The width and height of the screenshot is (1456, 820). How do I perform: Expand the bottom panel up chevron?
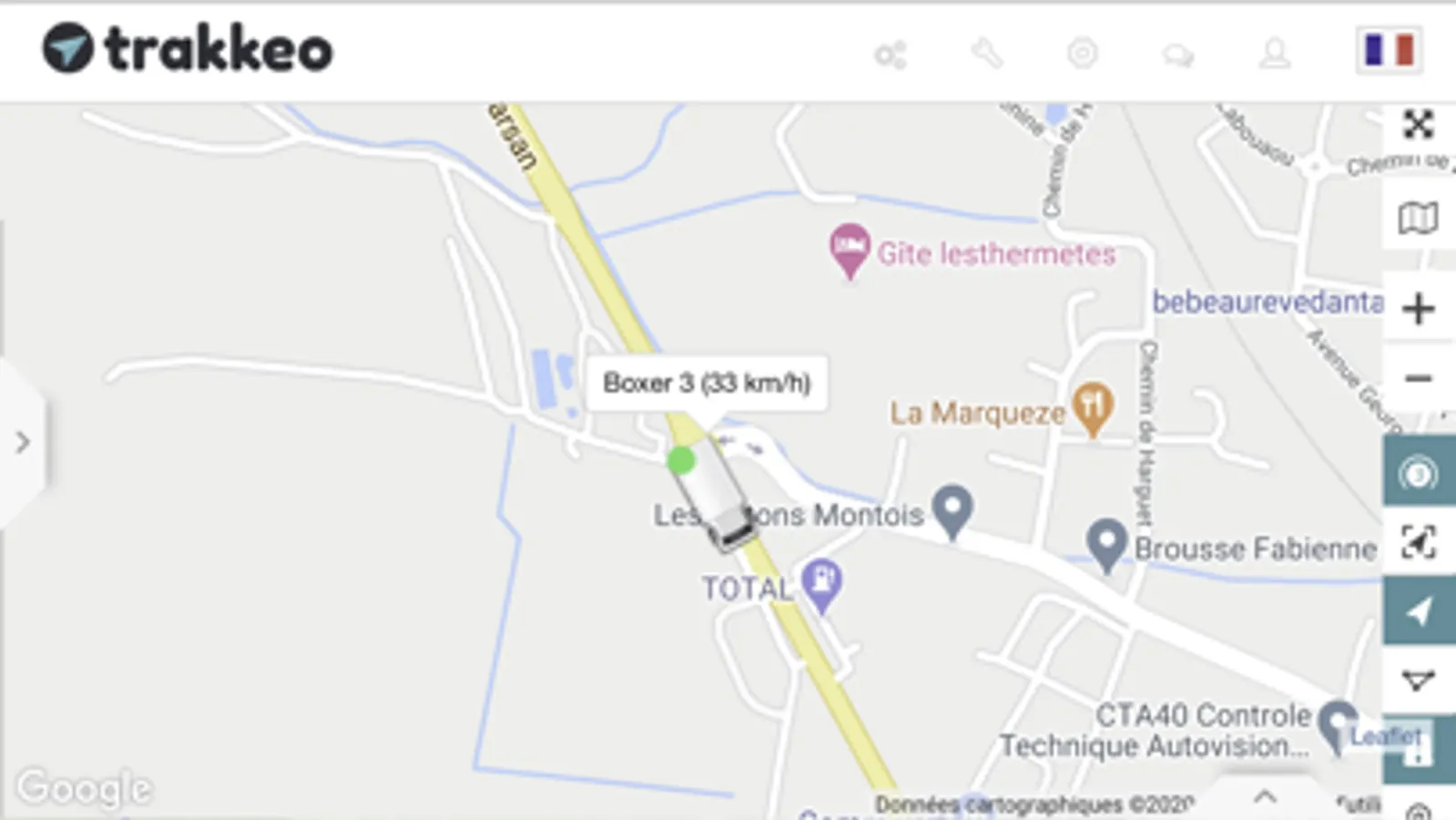point(1264,797)
